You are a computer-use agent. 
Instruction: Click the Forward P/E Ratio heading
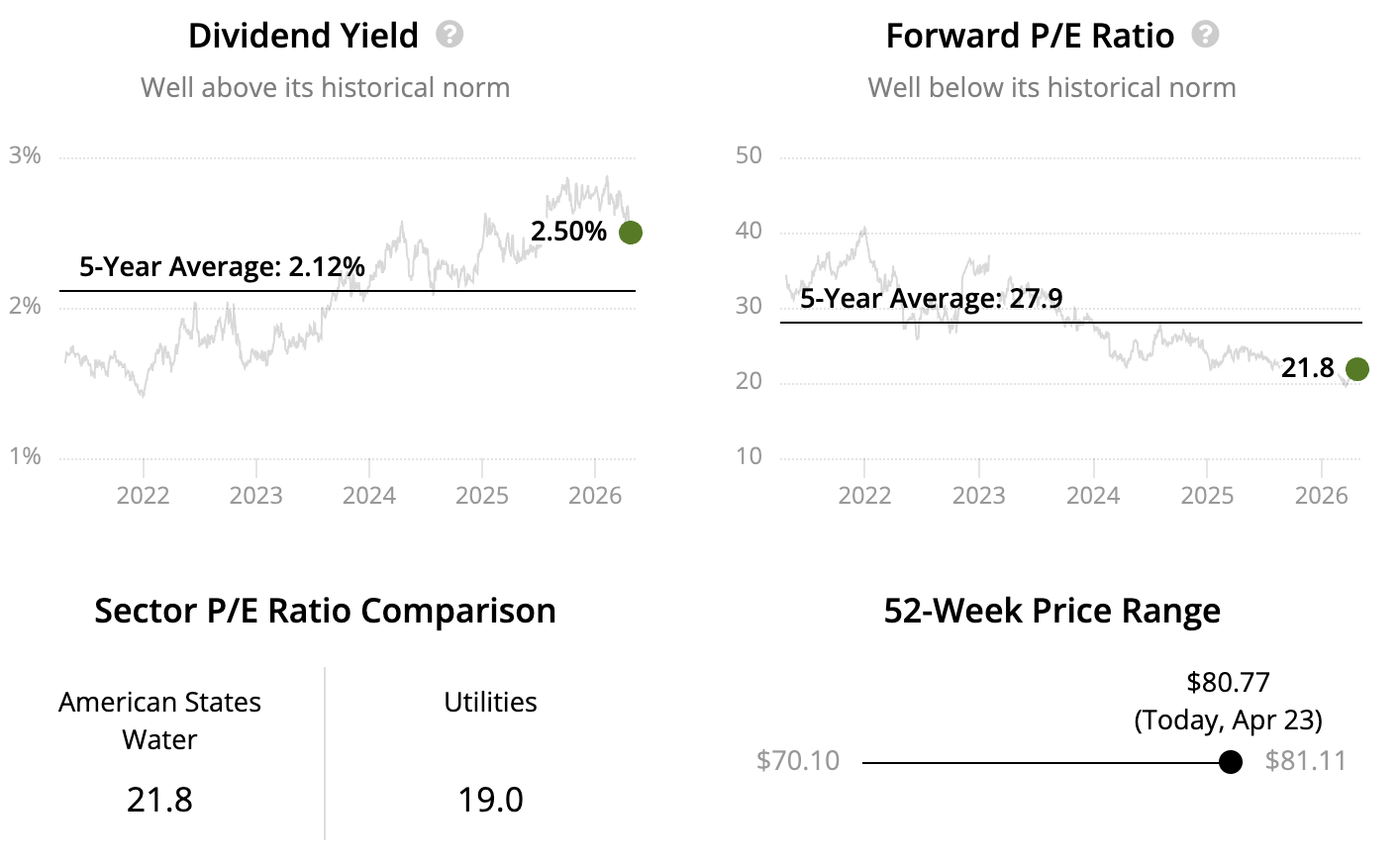[1030, 36]
